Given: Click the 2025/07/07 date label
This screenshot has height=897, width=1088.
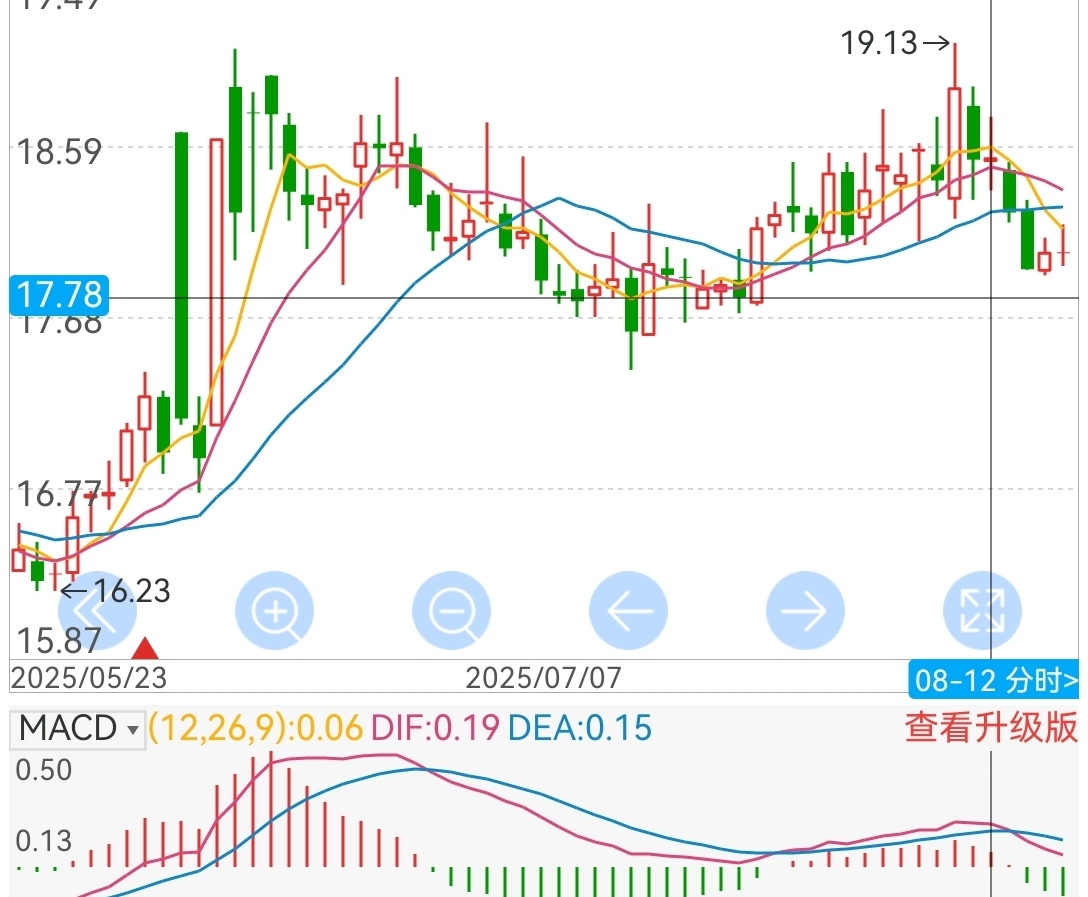Looking at the screenshot, I should pyautogui.click(x=543, y=678).
